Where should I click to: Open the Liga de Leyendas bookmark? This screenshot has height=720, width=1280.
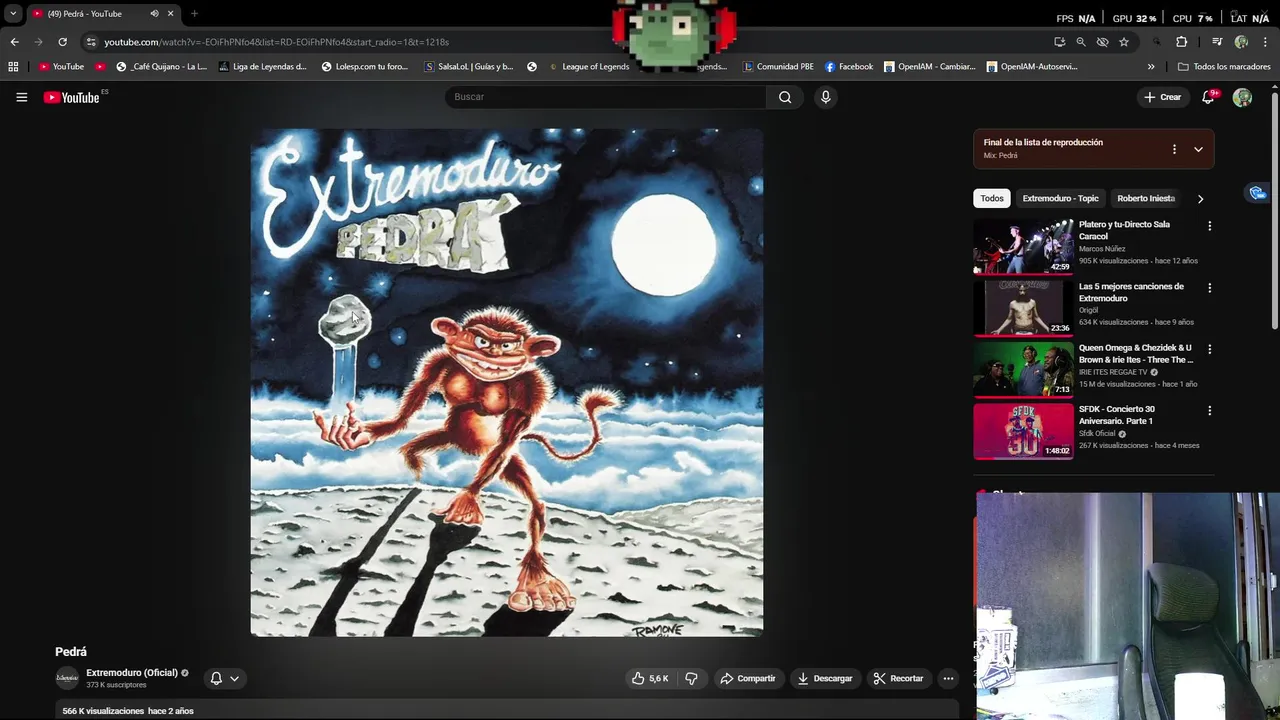coord(262,67)
